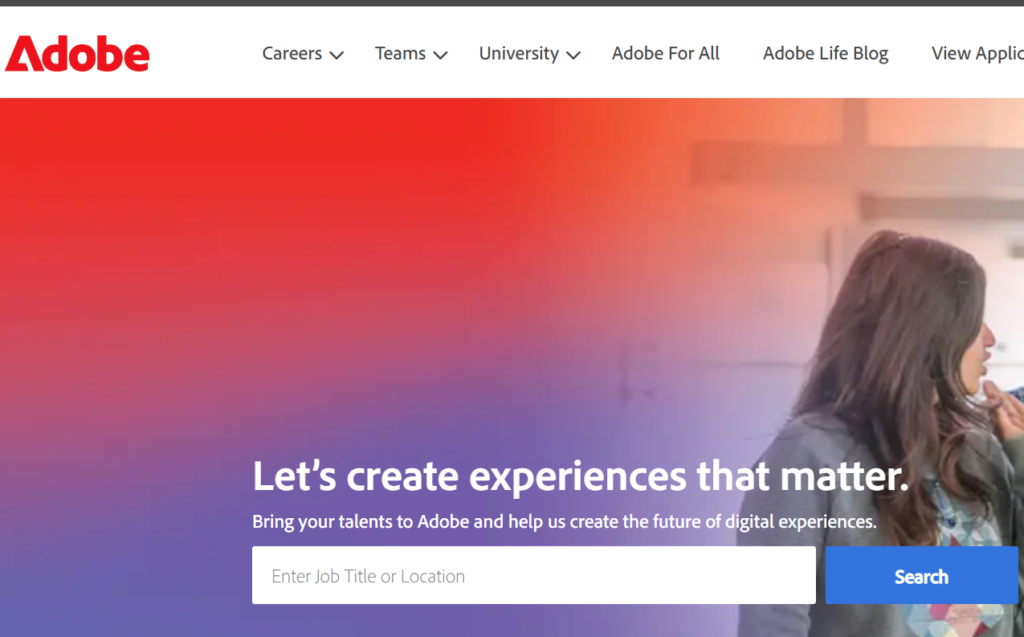Focus the Enter Job Title or Location field
Image resolution: width=1024 pixels, height=637 pixels.
pyautogui.click(x=534, y=575)
